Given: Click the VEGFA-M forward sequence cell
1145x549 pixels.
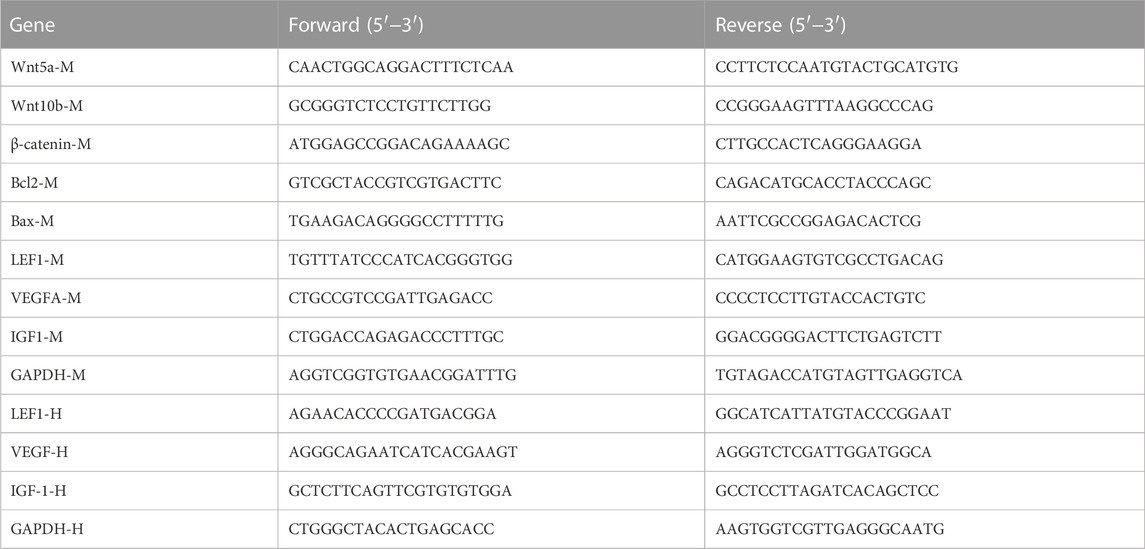Looking at the screenshot, I should pos(491,298).
